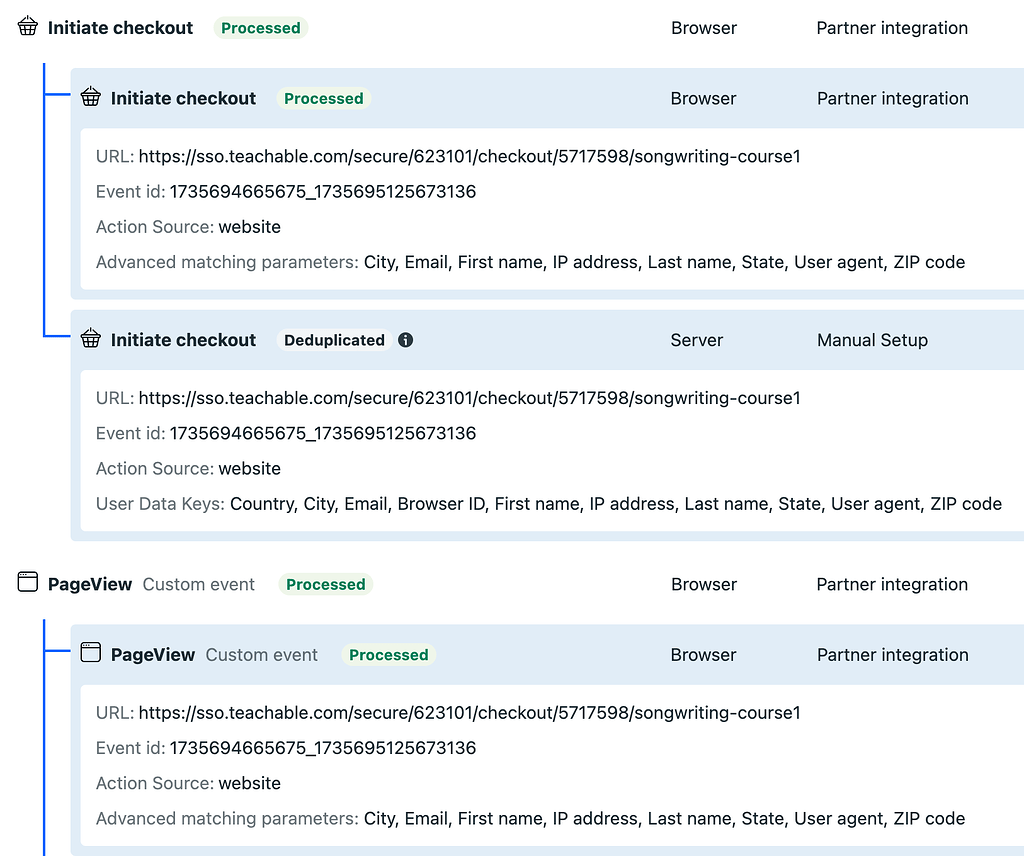
Task: Open the URL in the PageView event details
Action: [x=469, y=713]
